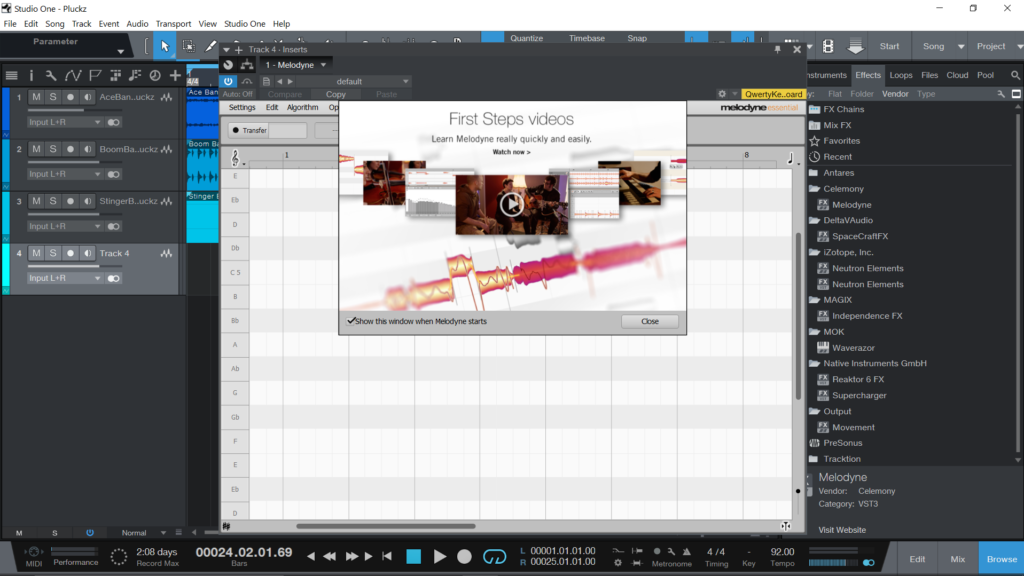The width and height of the screenshot is (1024, 576).
Task: Click the transport Record button
Action: coord(464,556)
